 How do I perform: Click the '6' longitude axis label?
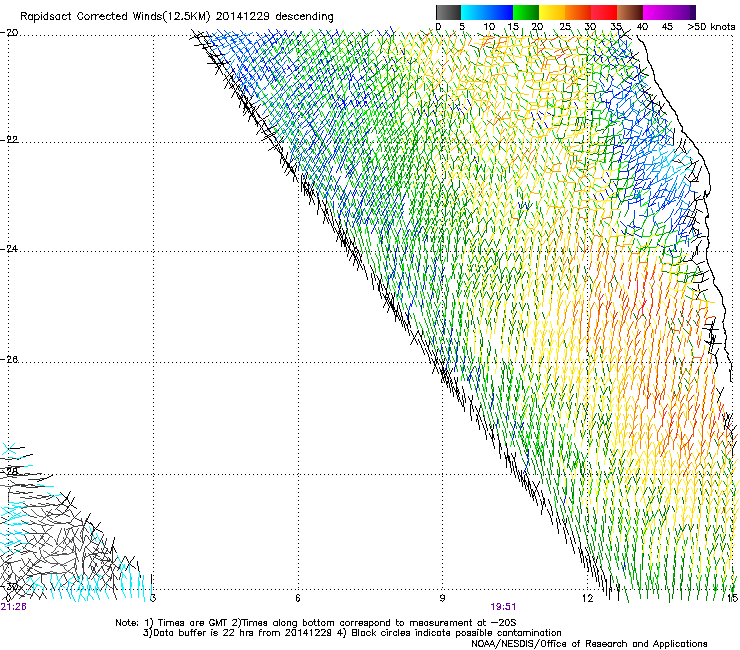click(x=298, y=598)
